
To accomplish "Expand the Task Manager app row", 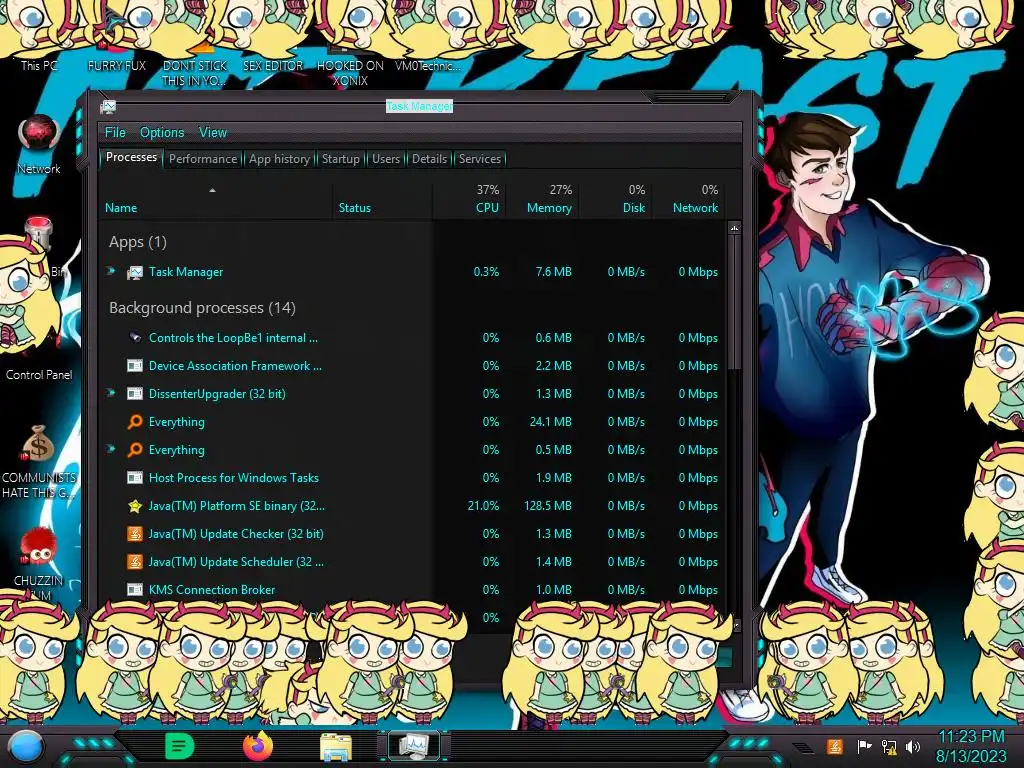I will coord(111,271).
